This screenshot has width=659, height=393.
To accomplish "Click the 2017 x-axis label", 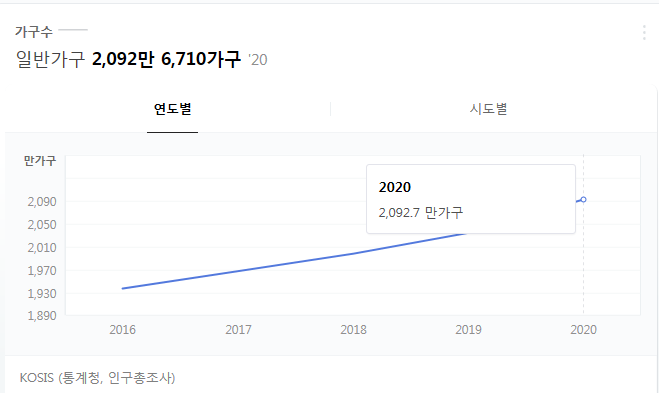I will coord(238,330).
